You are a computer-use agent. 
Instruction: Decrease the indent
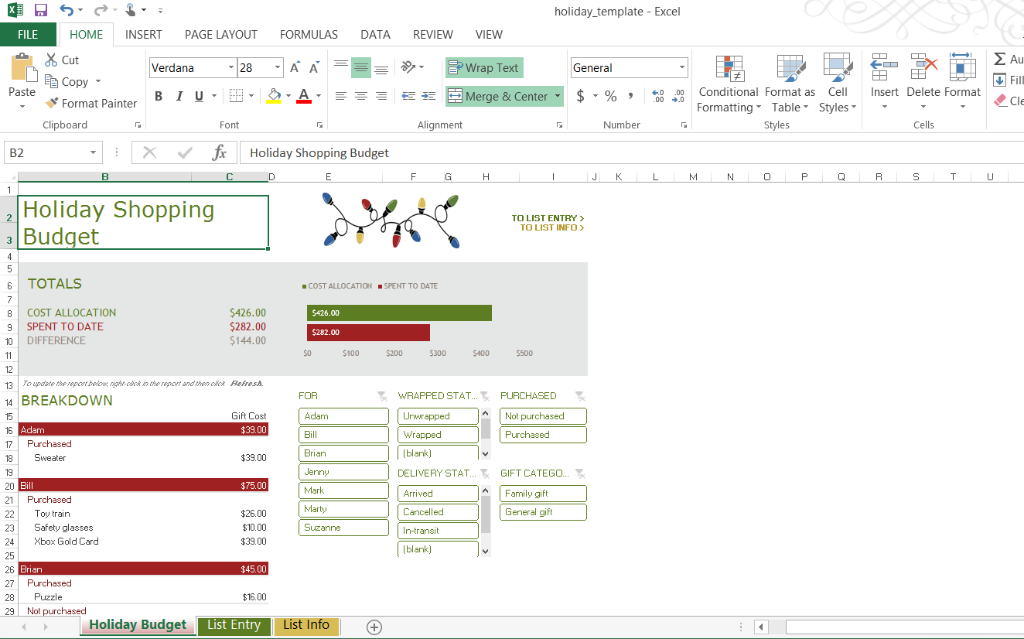(408, 96)
